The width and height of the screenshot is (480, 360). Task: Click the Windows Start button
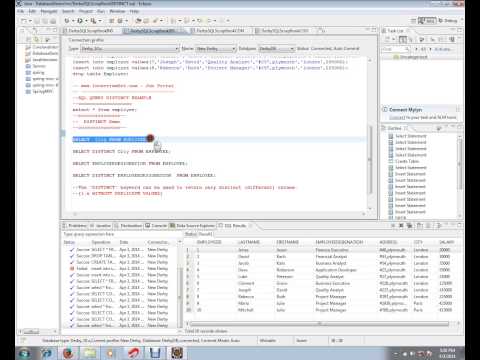click(x=25, y=353)
